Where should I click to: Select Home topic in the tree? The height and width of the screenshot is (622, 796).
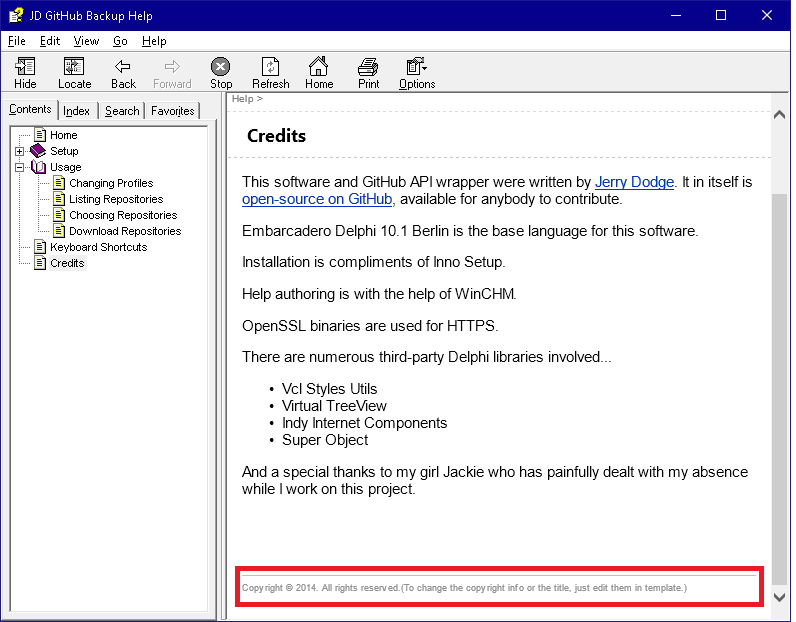click(63, 135)
